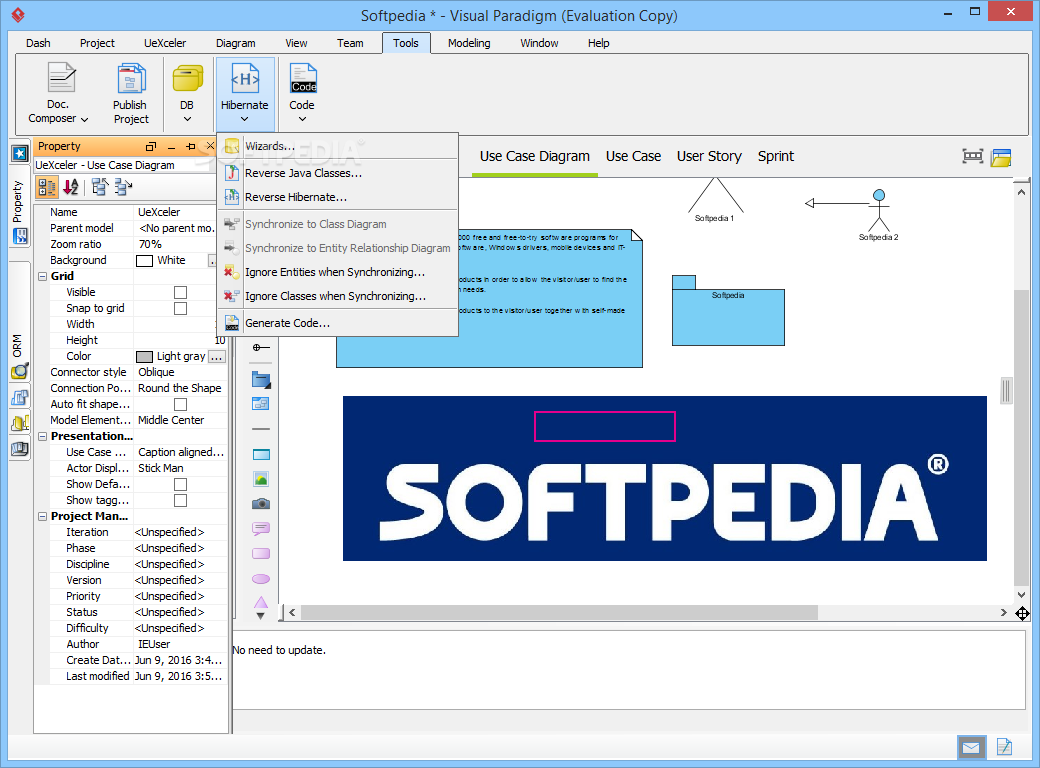This screenshot has height=768, width=1040.
Task: Click the pan diagram crosshair icon
Action: coord(1023,613)
